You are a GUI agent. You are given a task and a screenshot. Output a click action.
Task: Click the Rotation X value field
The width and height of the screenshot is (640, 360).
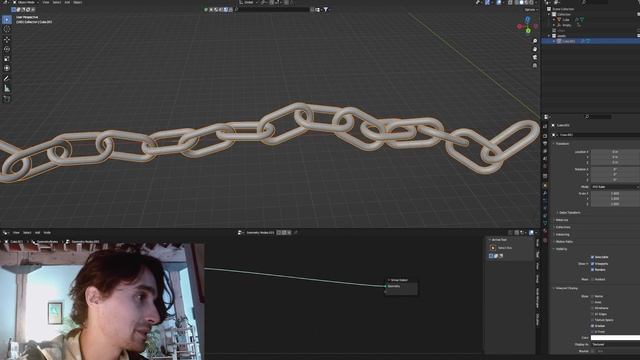click(x=615, y=169)
